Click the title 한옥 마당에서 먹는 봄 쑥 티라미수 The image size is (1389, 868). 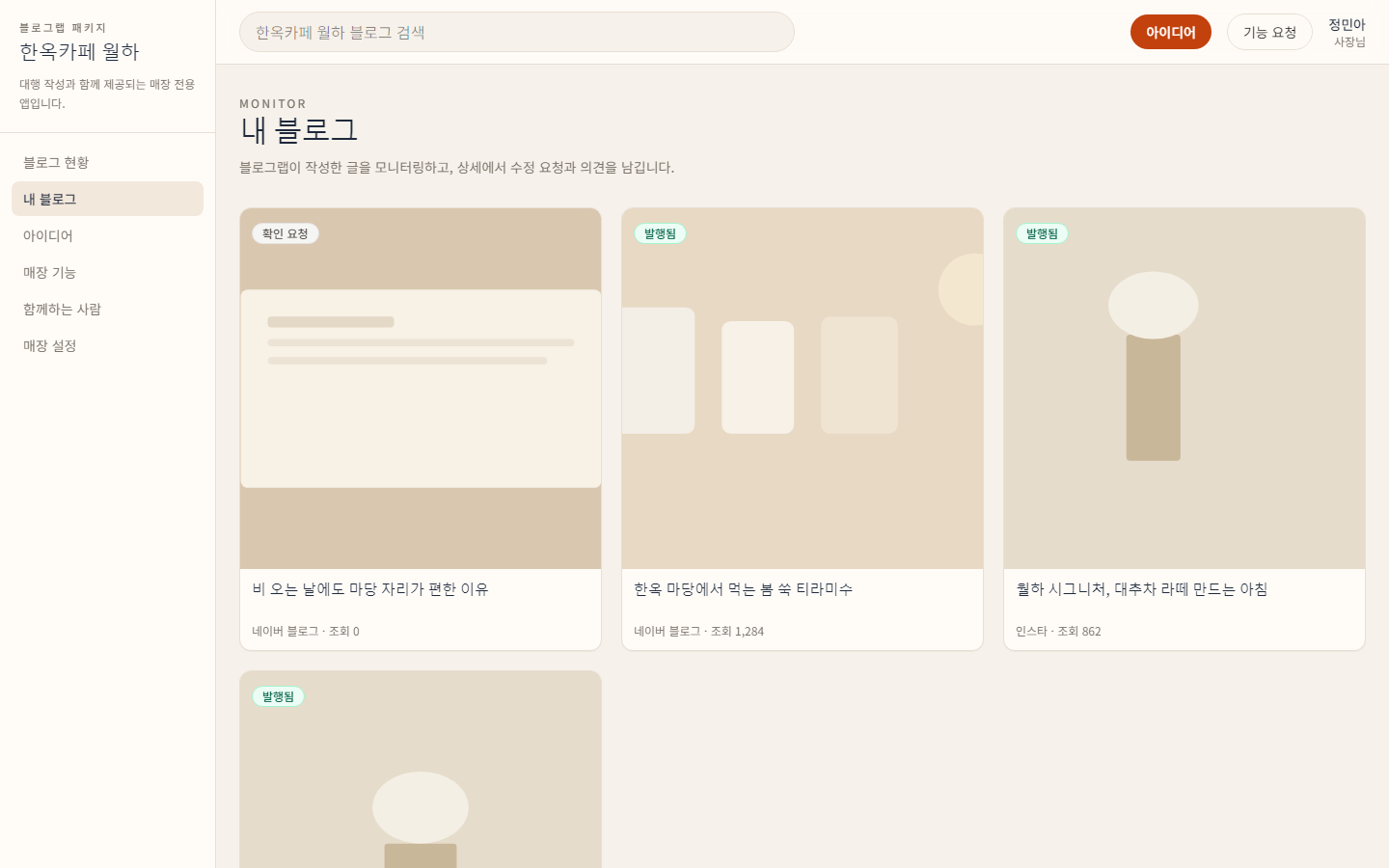pyautogui.click(x=743, y=589)
